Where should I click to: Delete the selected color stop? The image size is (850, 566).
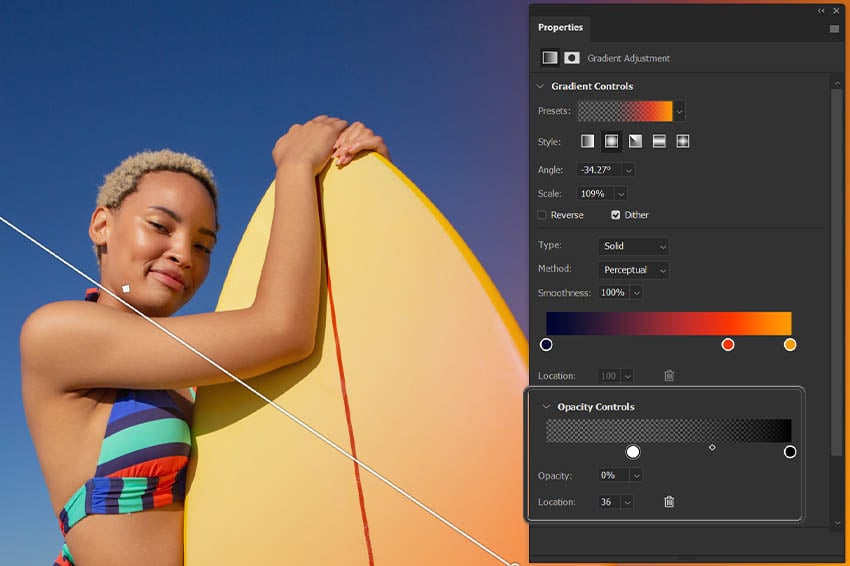tap(669, 375)
